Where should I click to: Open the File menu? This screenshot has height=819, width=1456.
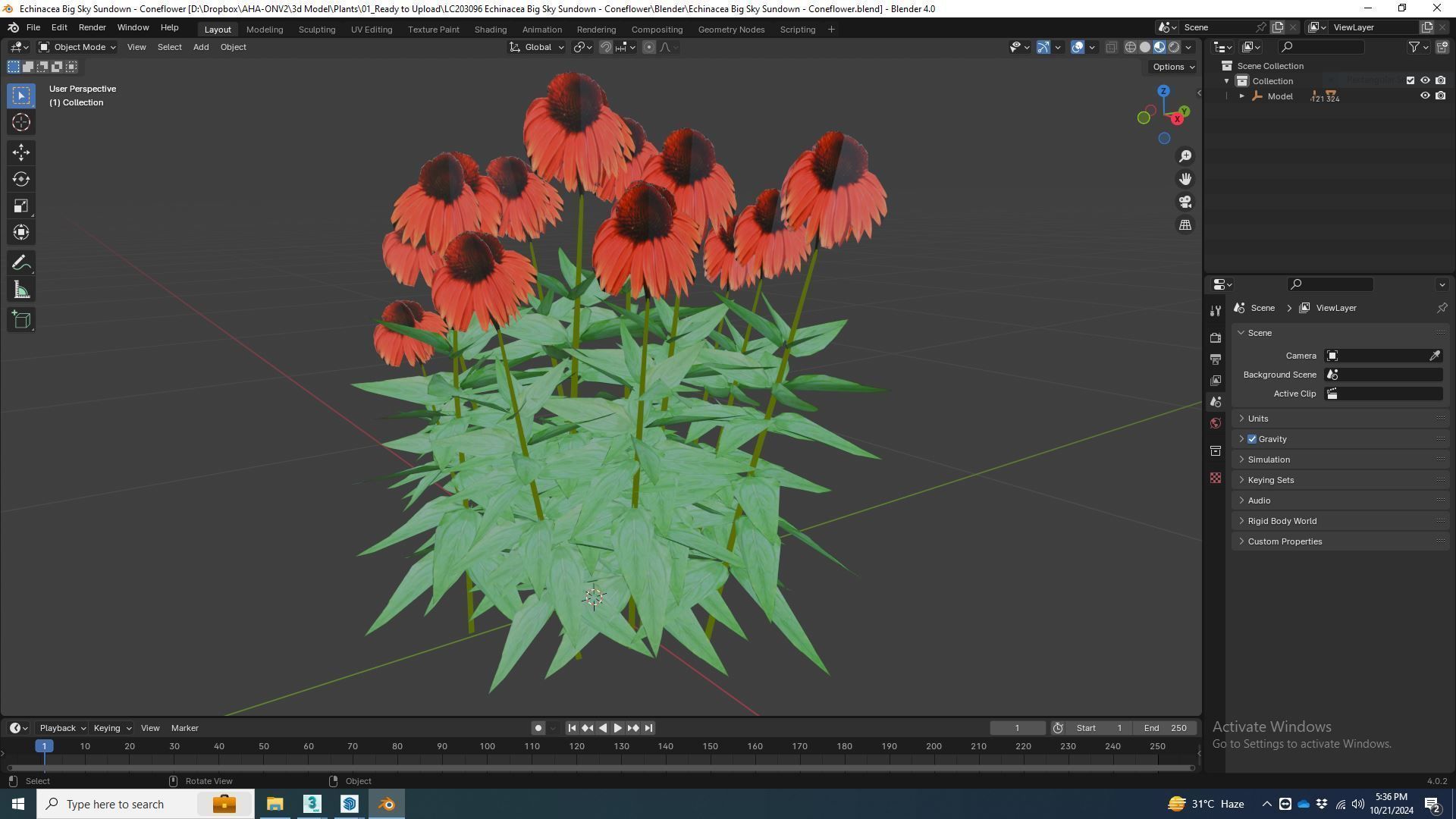click(x=33, y=27)
